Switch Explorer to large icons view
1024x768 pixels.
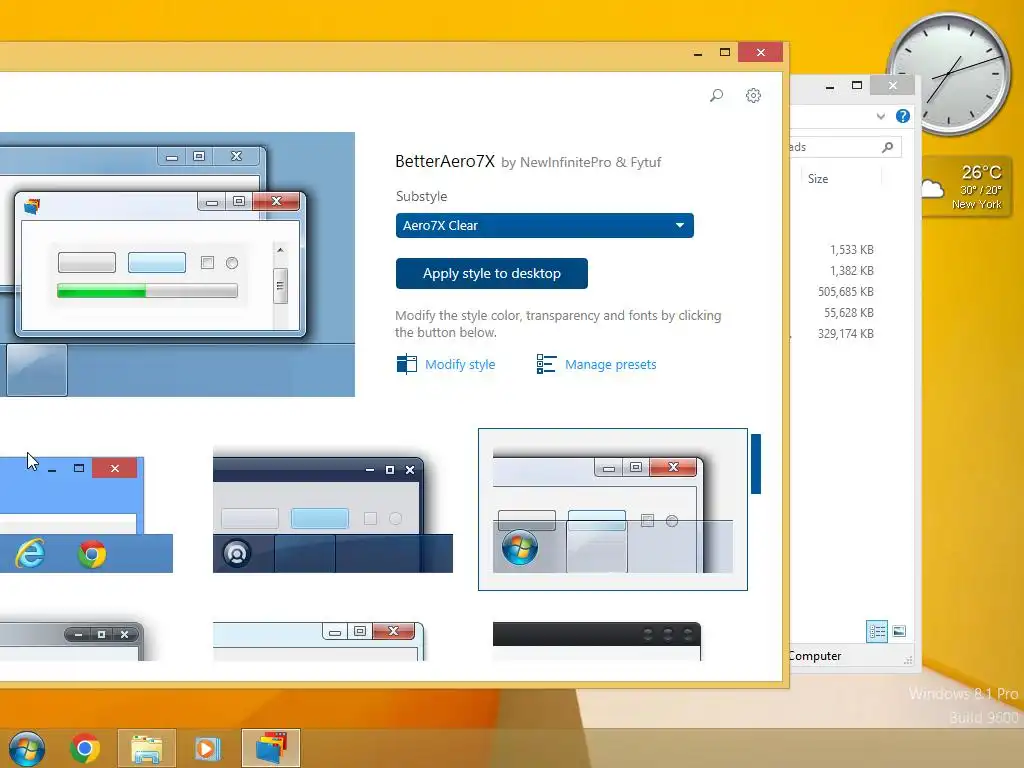coord(899,631)
